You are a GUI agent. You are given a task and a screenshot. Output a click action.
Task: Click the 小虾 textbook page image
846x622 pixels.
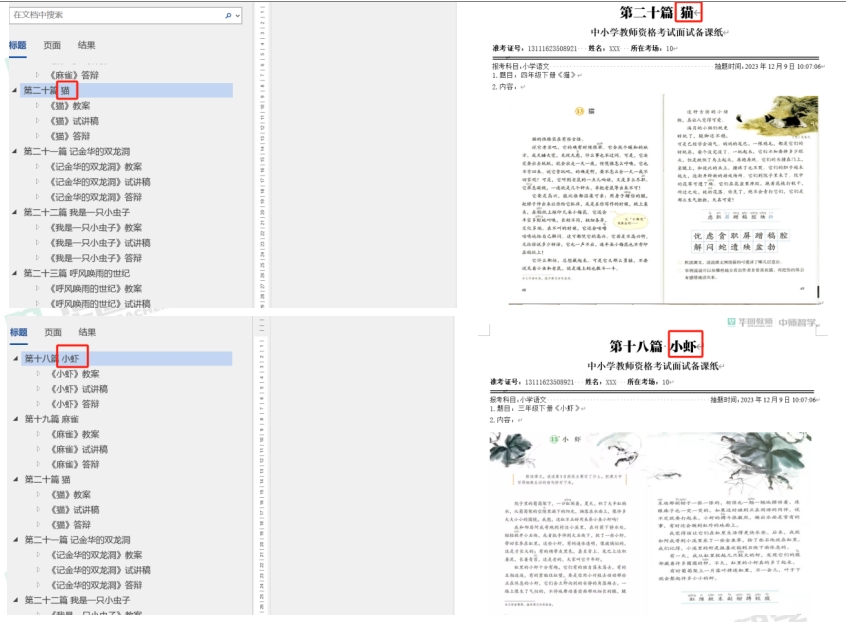click(652, 520)
